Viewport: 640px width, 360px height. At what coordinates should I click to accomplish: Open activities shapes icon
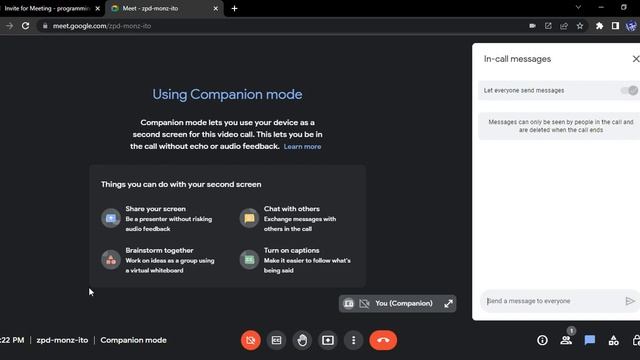613,340
